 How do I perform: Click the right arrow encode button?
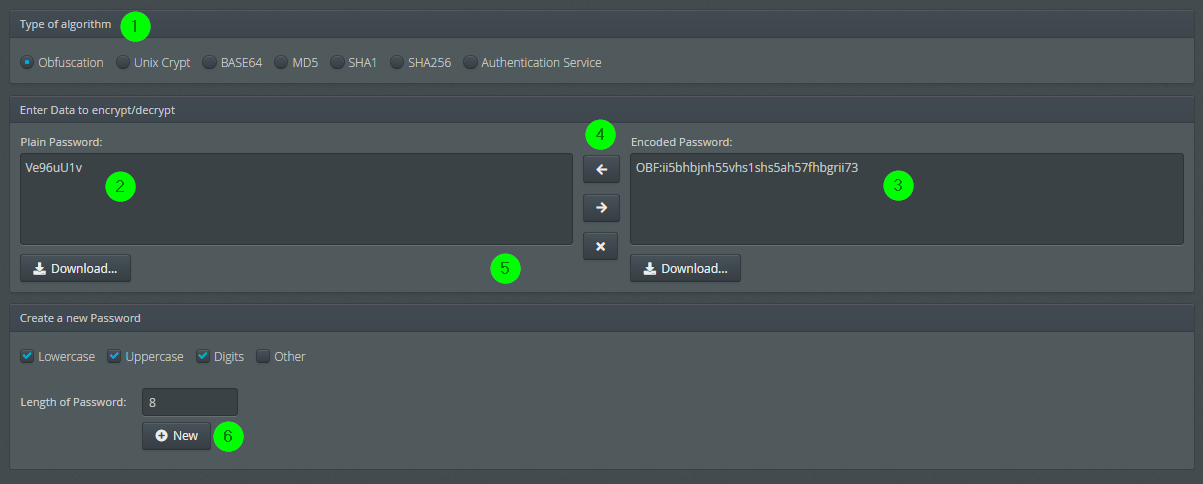[601, 207]
